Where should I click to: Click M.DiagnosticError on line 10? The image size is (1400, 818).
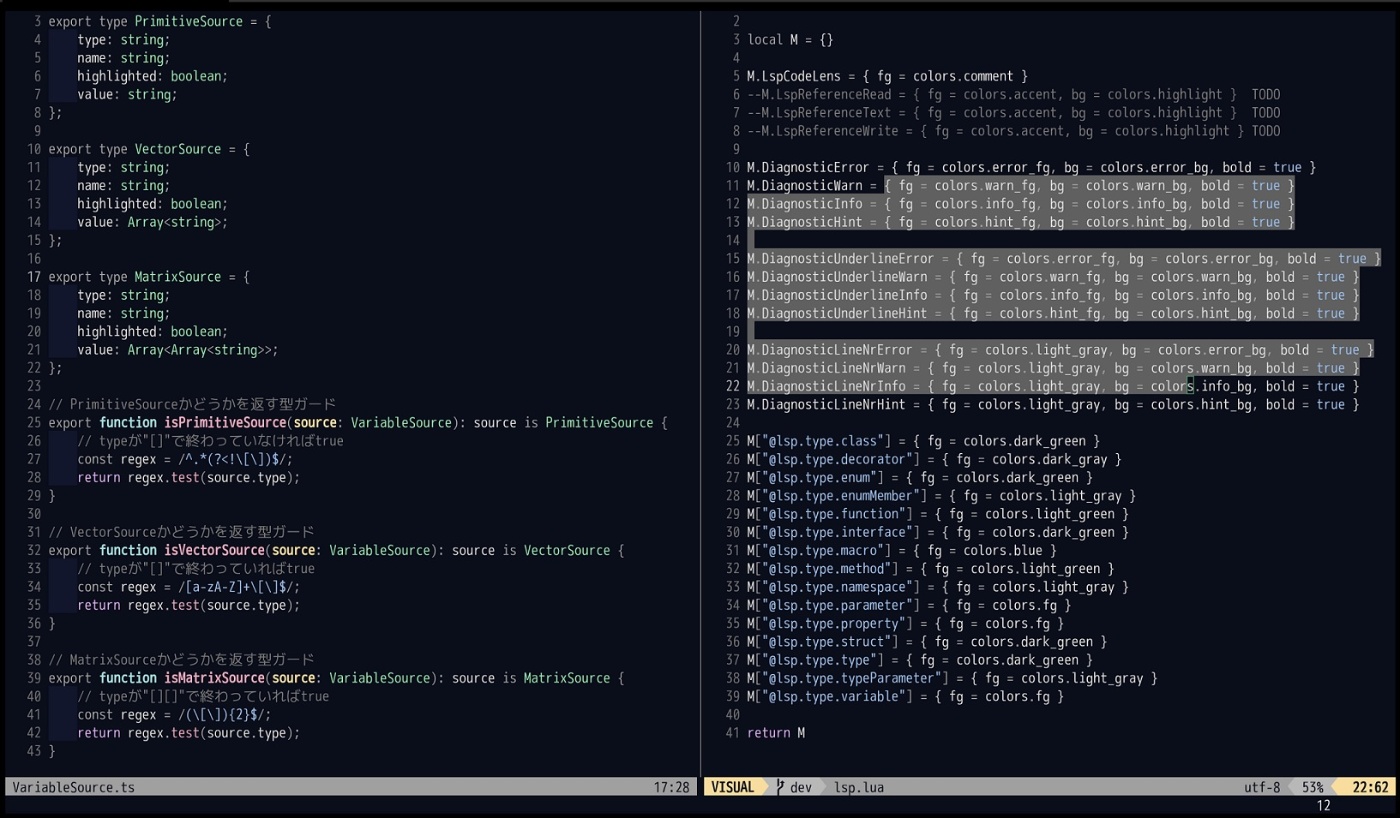pyautogui.click(x=808, y=168)
